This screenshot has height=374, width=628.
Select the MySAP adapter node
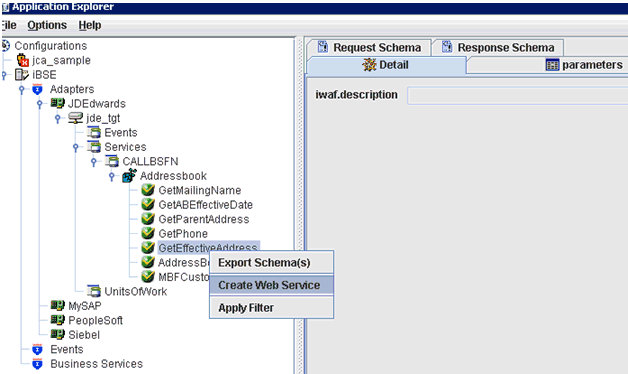(85, 306)
